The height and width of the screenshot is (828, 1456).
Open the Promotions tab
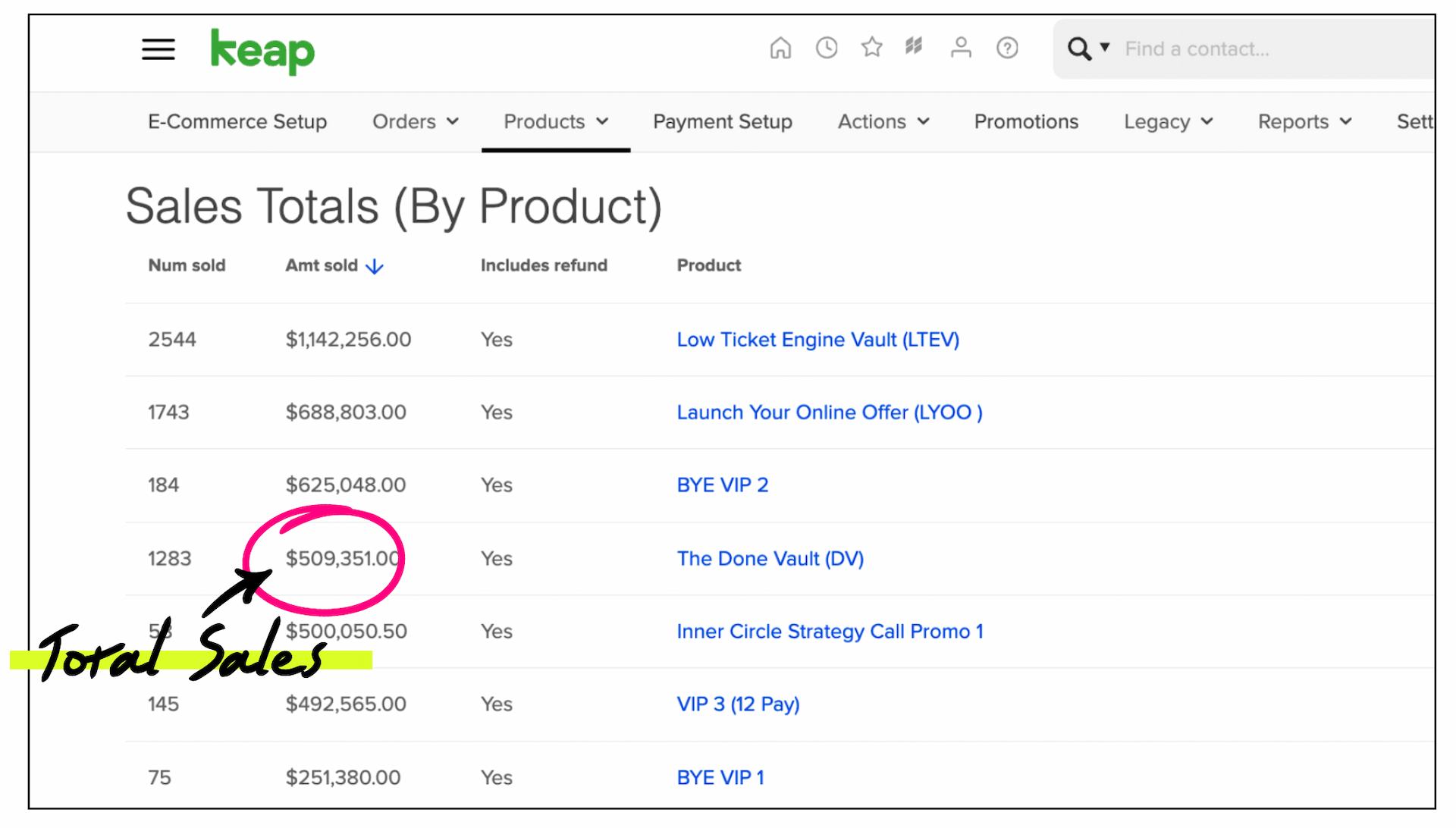coord(1026,121)
